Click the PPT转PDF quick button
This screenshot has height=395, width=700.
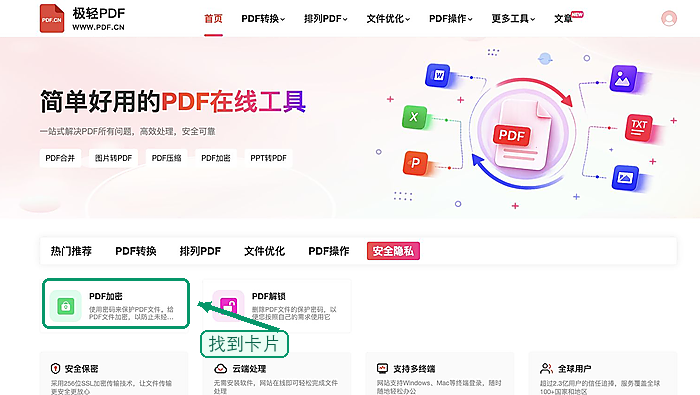(x=268, y=158)
